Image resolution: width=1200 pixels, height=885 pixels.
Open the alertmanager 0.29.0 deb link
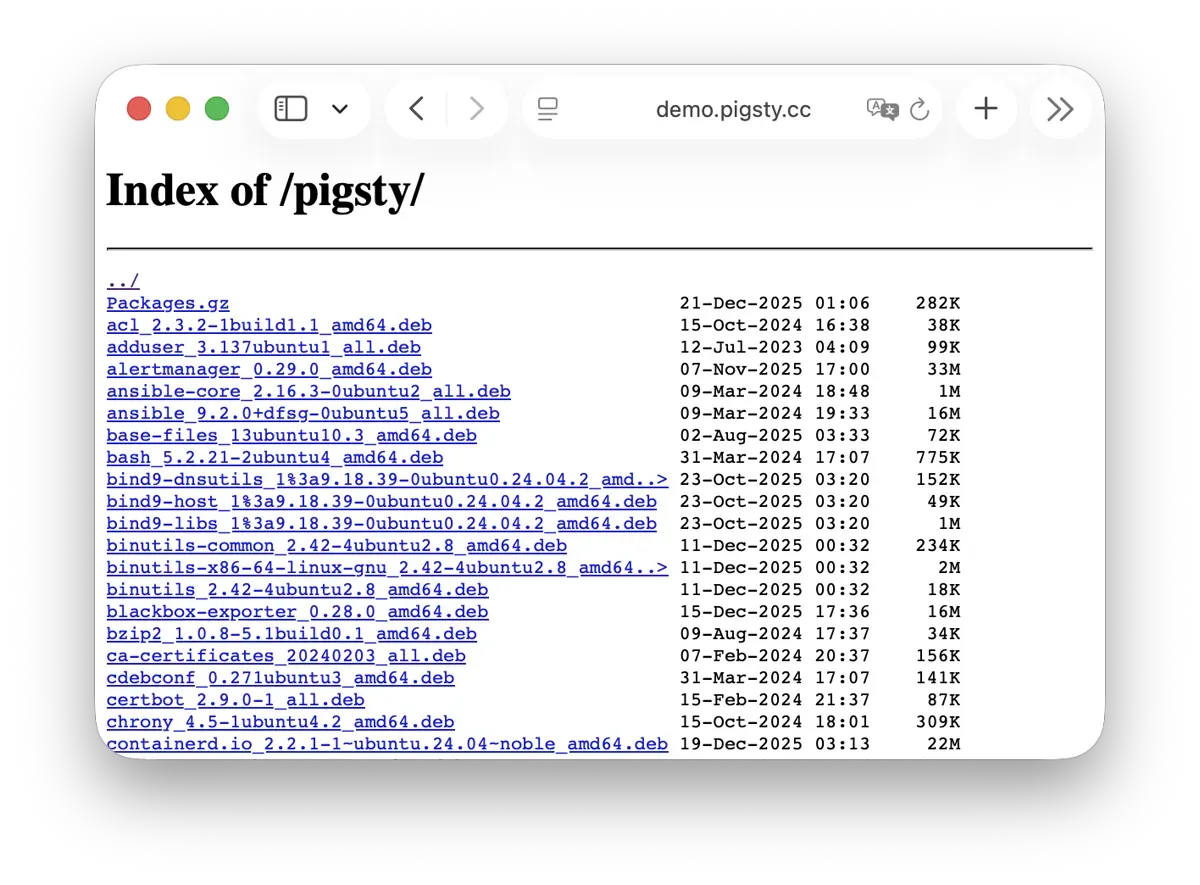(269, 369)
